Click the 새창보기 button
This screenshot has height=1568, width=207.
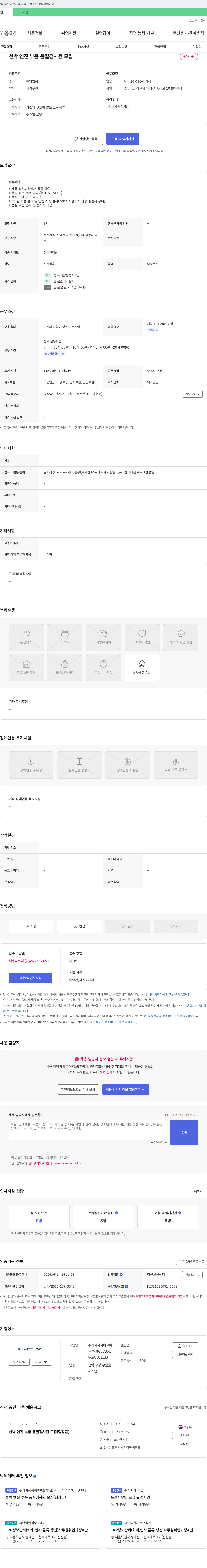pyautogui.click(x=185, y=1444)
